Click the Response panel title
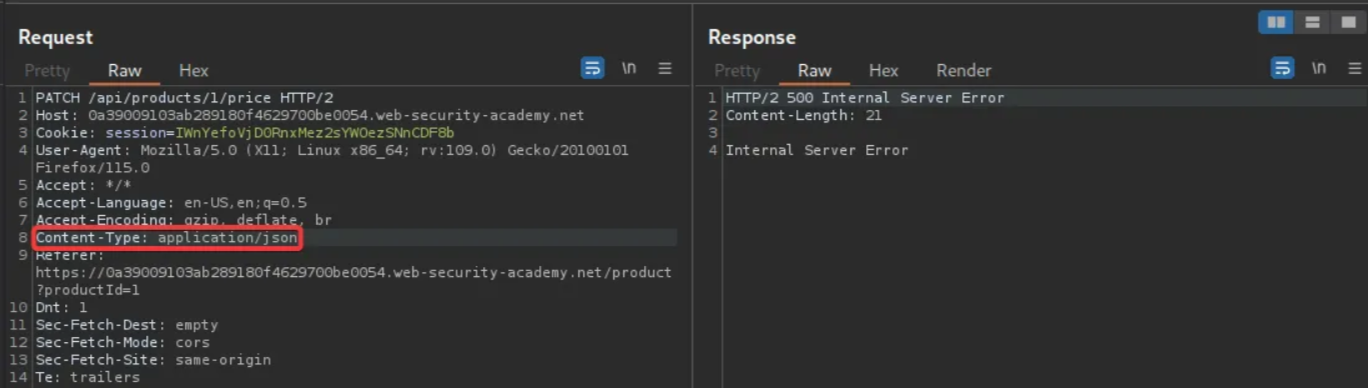Image resolution: width=1368 pixels, height=388 pixels. (752, 37)
